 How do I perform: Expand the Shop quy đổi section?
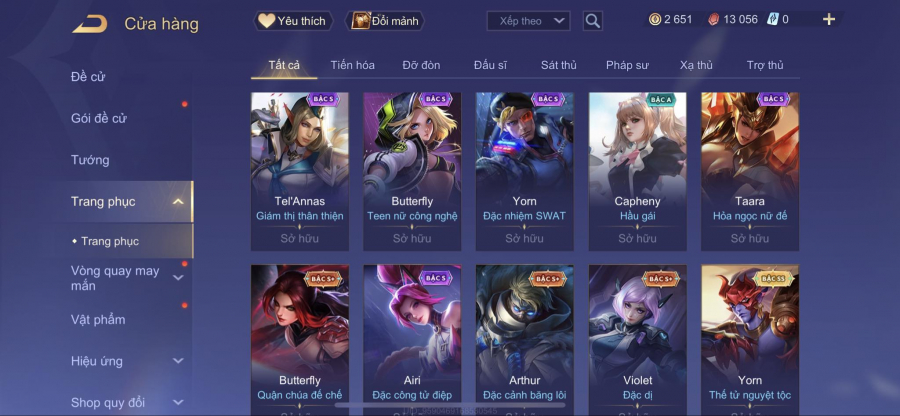click(178, 402)
